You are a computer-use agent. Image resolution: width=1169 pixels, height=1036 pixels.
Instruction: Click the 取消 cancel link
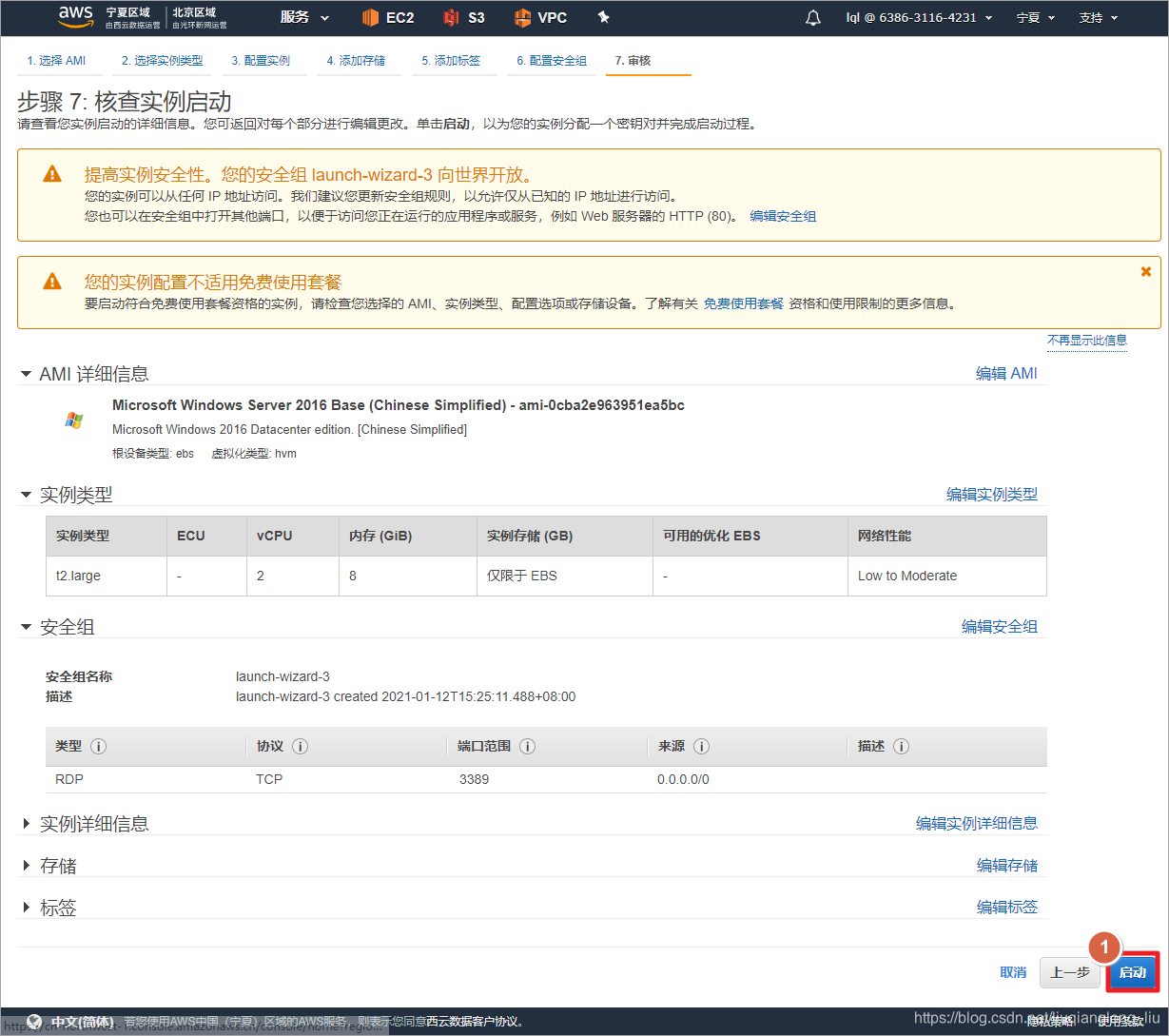1013,972
